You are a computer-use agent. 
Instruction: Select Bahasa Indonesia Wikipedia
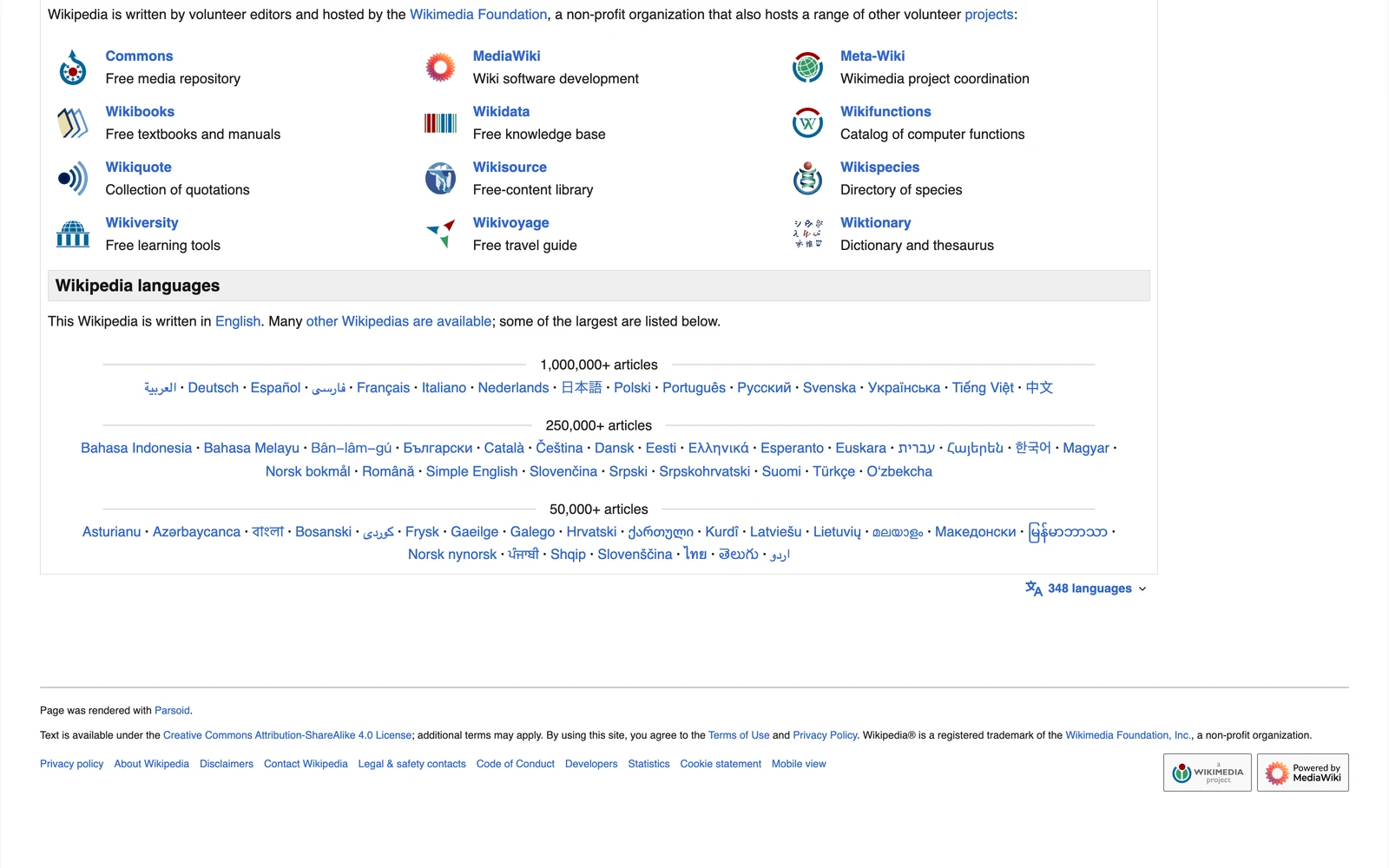[x=136, y=448]
